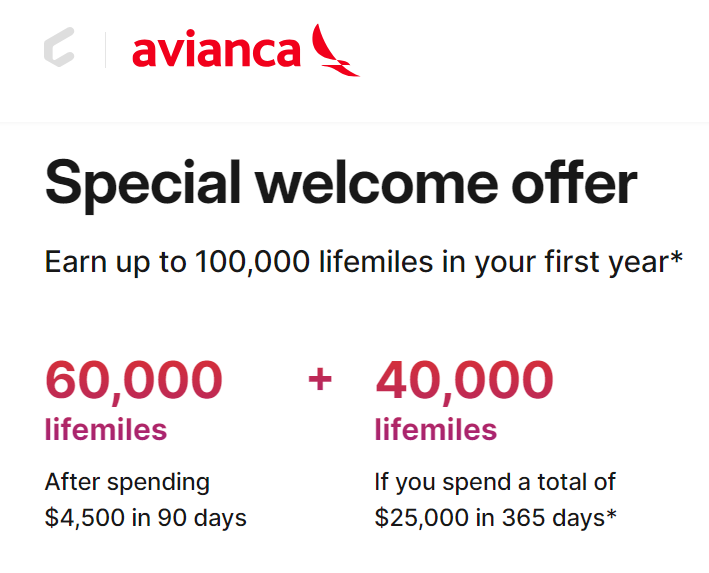The height and width of the screenshot is (573, 709).
Task: Click the asterisk after 365 days
Action: click(611, 515)
